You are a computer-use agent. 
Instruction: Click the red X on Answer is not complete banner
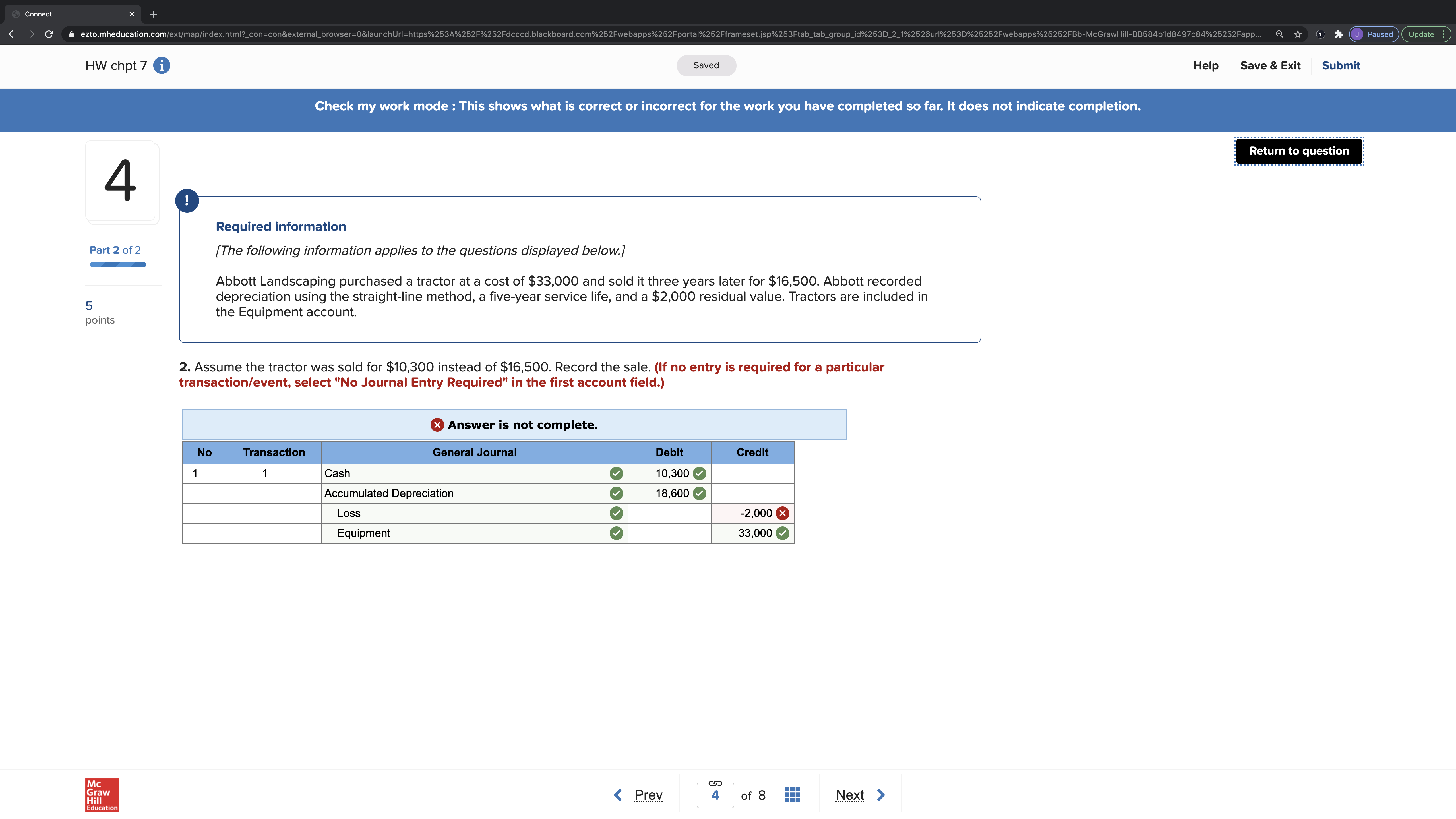(436, 425)
